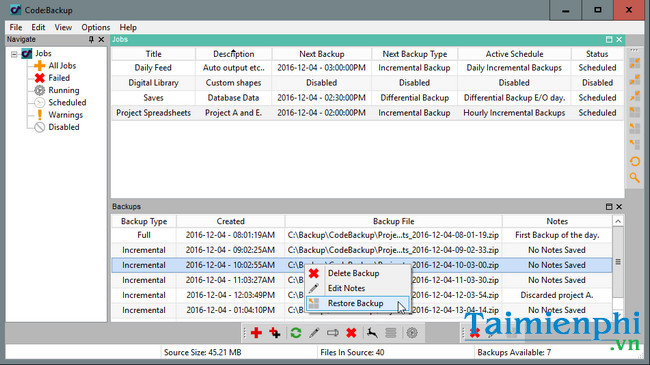Image resolution: width=650 pixels, height=365 pixels.
Task: Click Backups list scrollbar up arrow
Action: [x=618, y=221]
